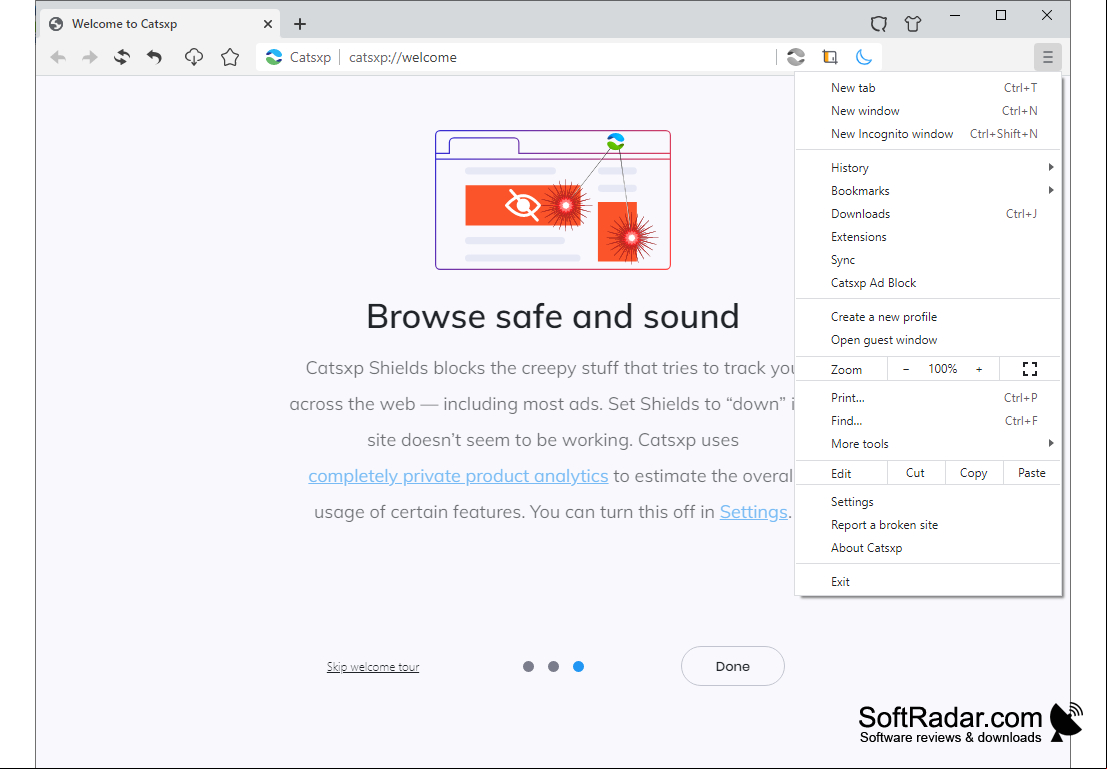Reload the page with the refresh icon
Screen dimensions: 1107x769
(x=122, y=57)
